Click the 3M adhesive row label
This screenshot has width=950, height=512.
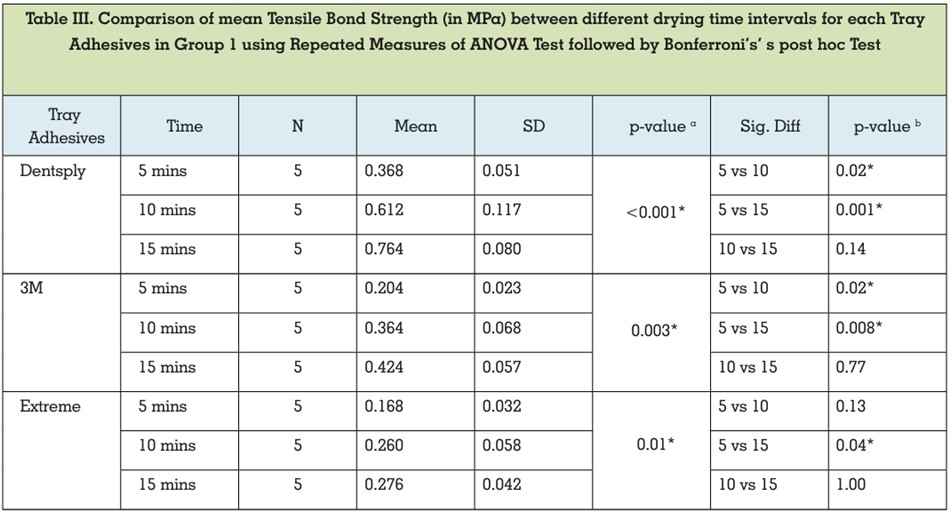point(32,288)
